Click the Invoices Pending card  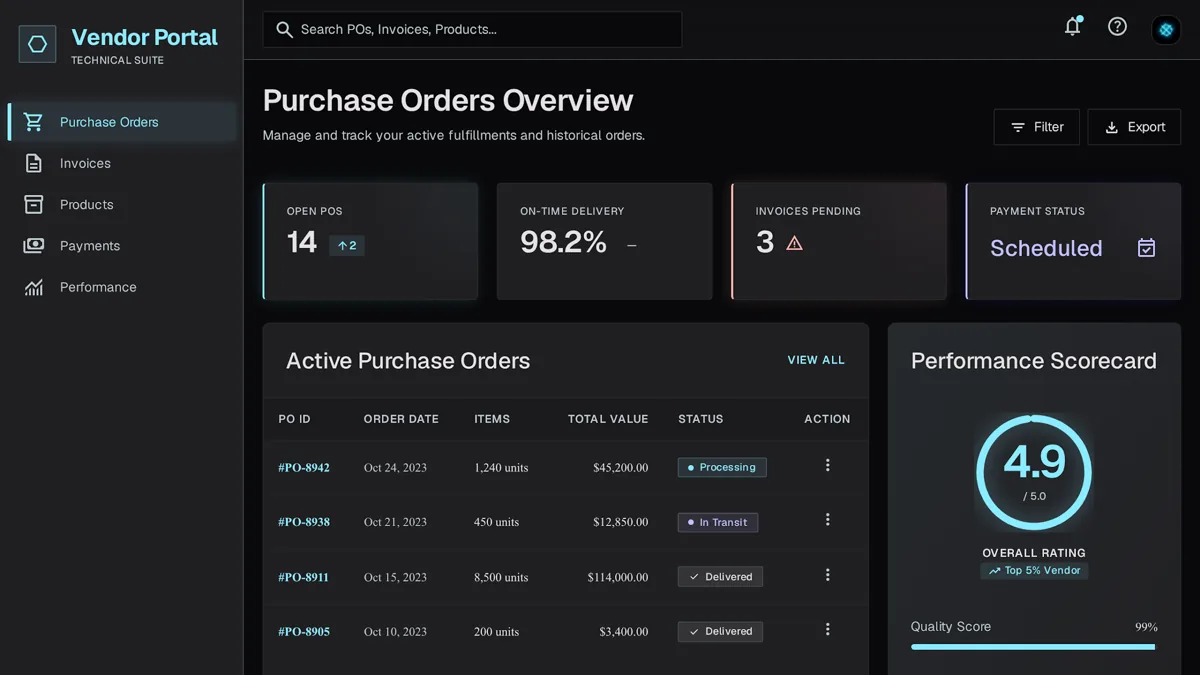839,241
